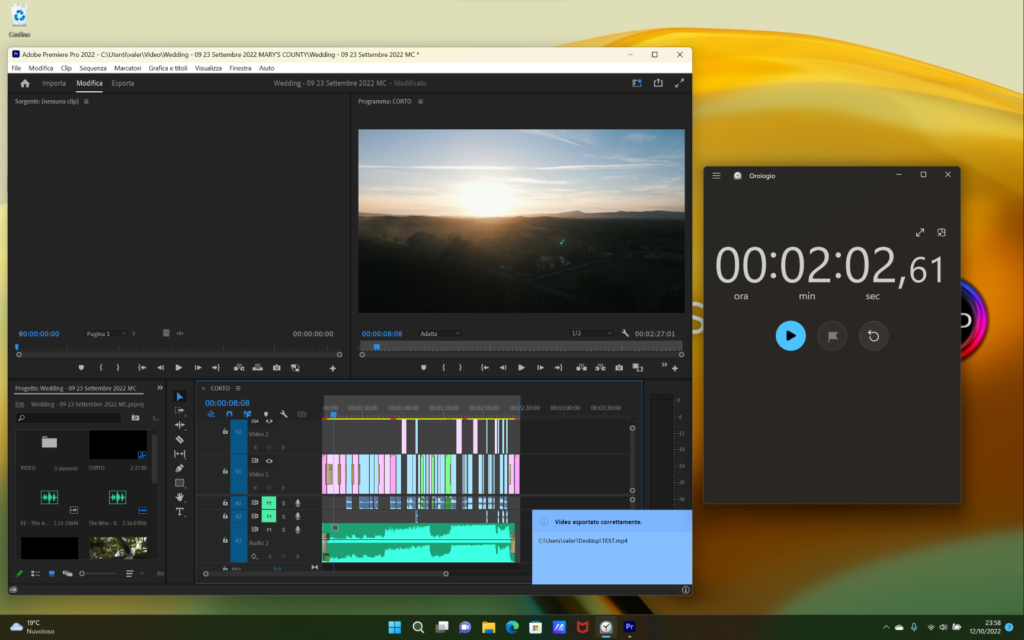The image size is (1024, 640).
Task: Export frame with Program monitor camera icon
Action: (x=619, y=368)
